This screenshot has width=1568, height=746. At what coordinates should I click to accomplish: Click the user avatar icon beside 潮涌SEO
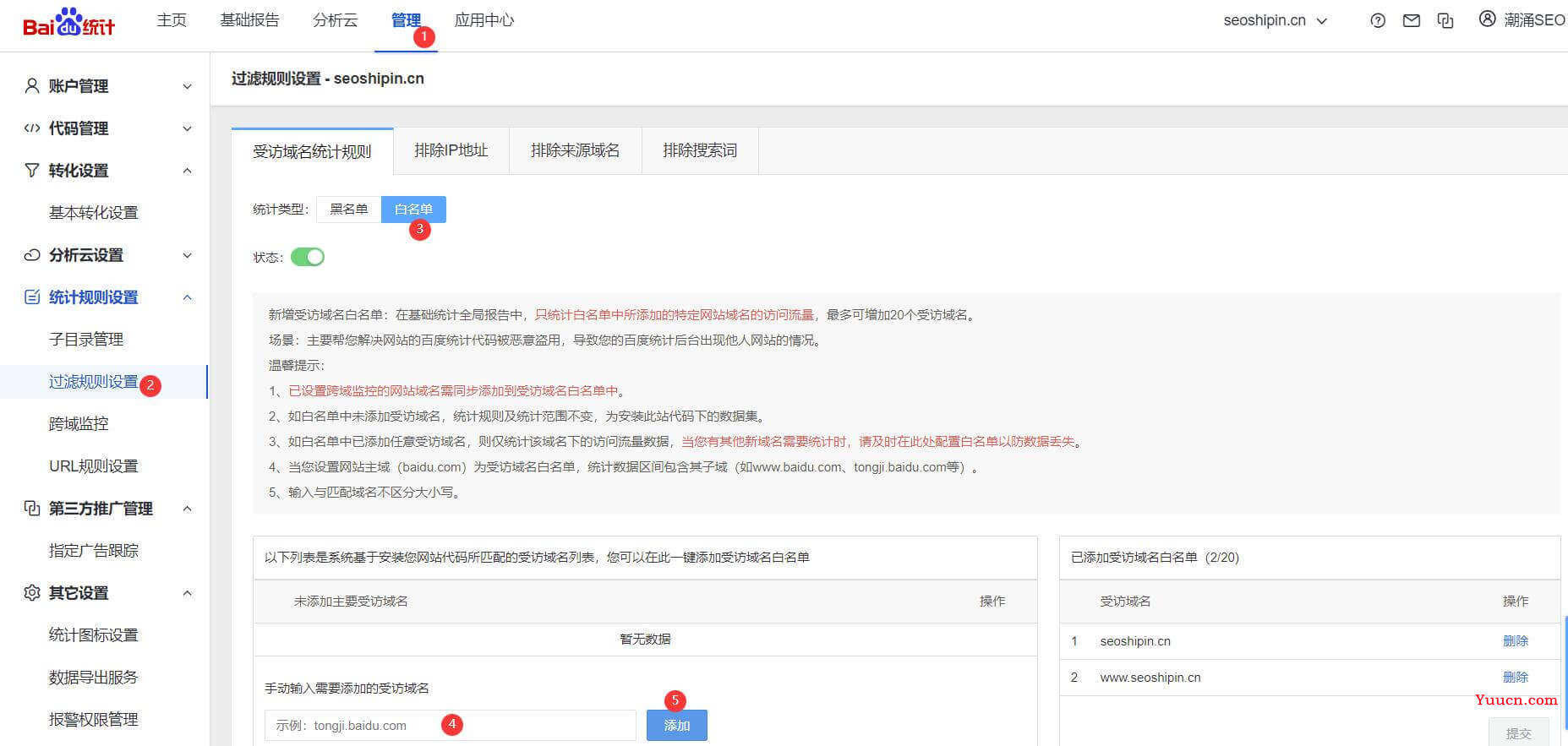[1487, 19]
